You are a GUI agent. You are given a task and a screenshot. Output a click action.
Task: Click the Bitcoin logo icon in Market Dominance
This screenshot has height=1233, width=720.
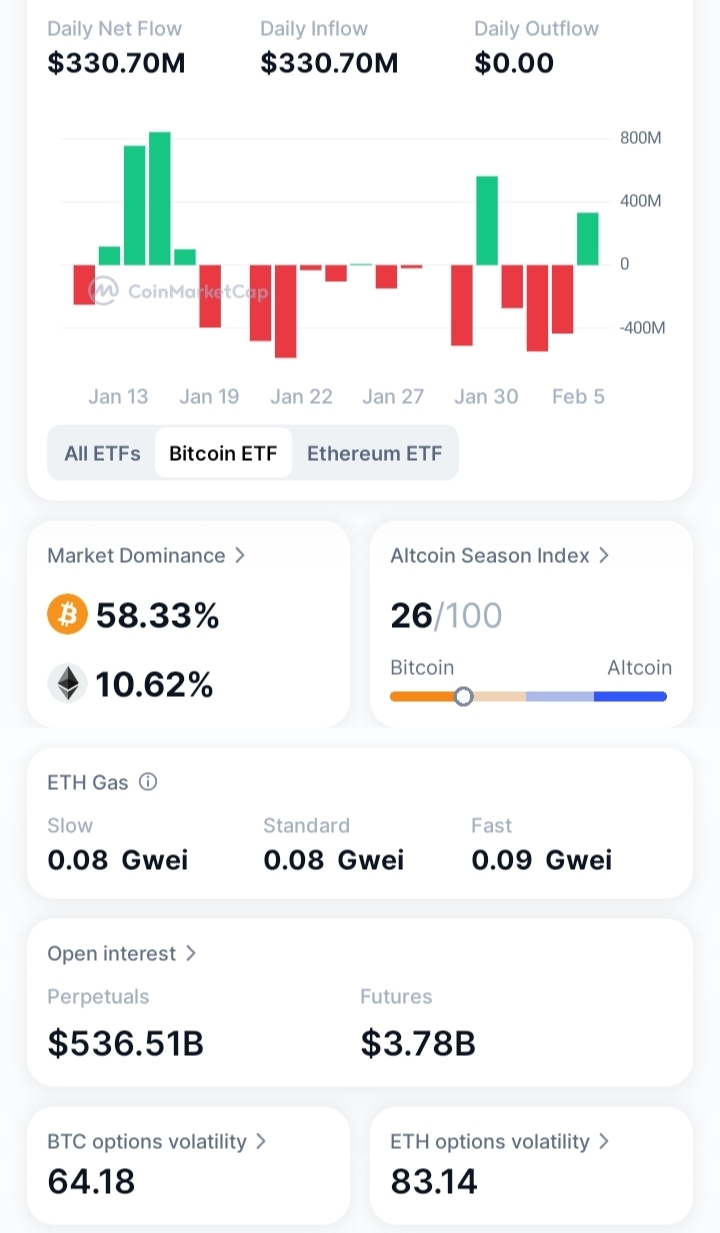(67, 616)
